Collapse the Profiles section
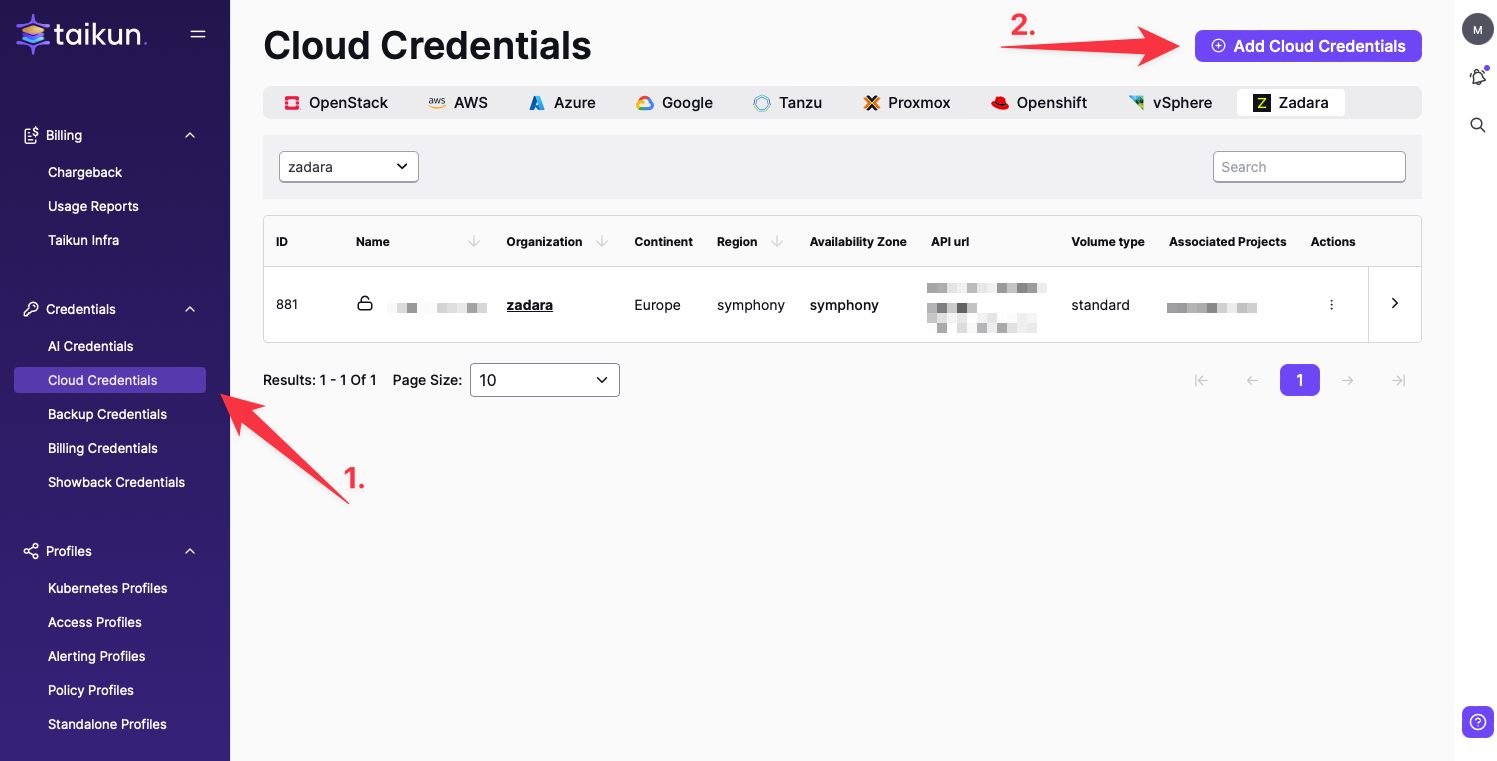Image resolution: width=1497 pixels, height=761 pixels. (190, 551)
